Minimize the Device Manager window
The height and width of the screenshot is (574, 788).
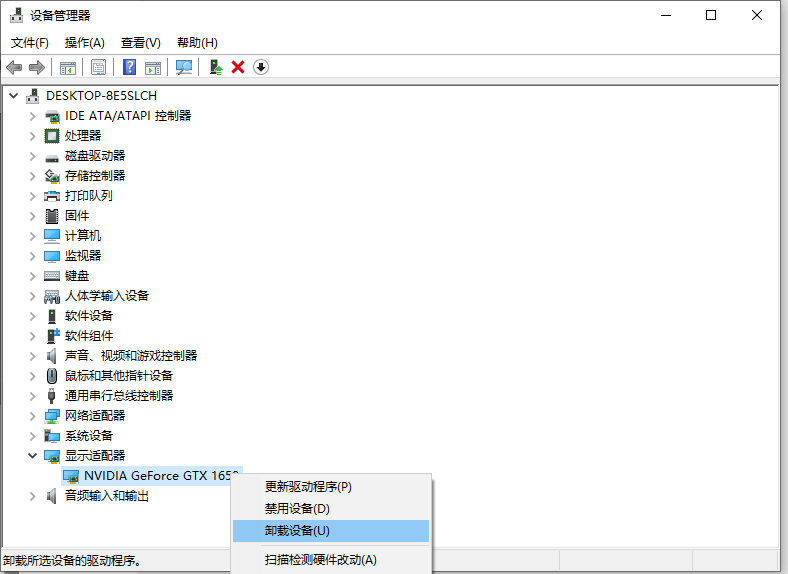tap(666, 15)
